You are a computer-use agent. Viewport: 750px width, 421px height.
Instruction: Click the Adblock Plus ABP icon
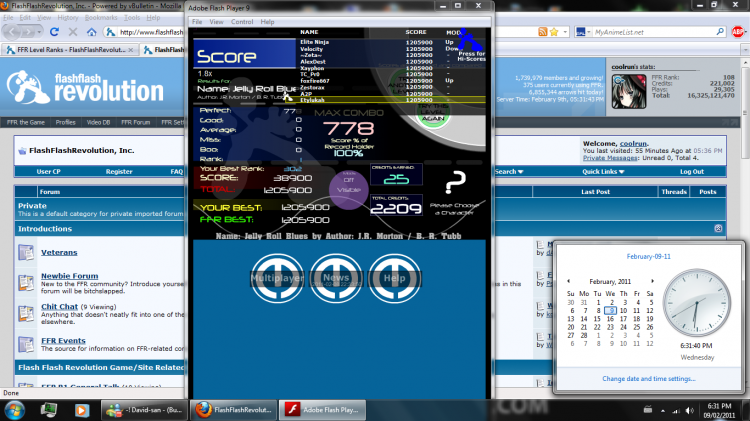[738, 32]
